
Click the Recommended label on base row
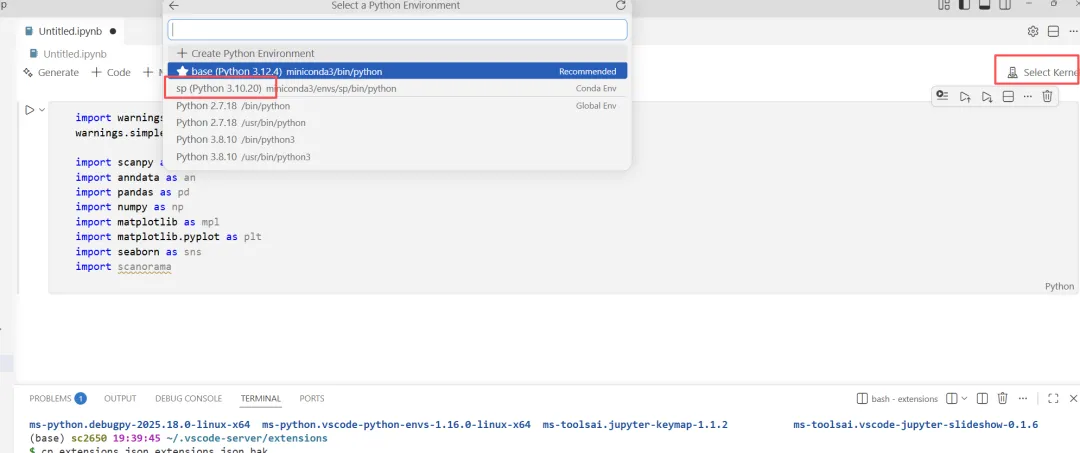coord(587,72)
